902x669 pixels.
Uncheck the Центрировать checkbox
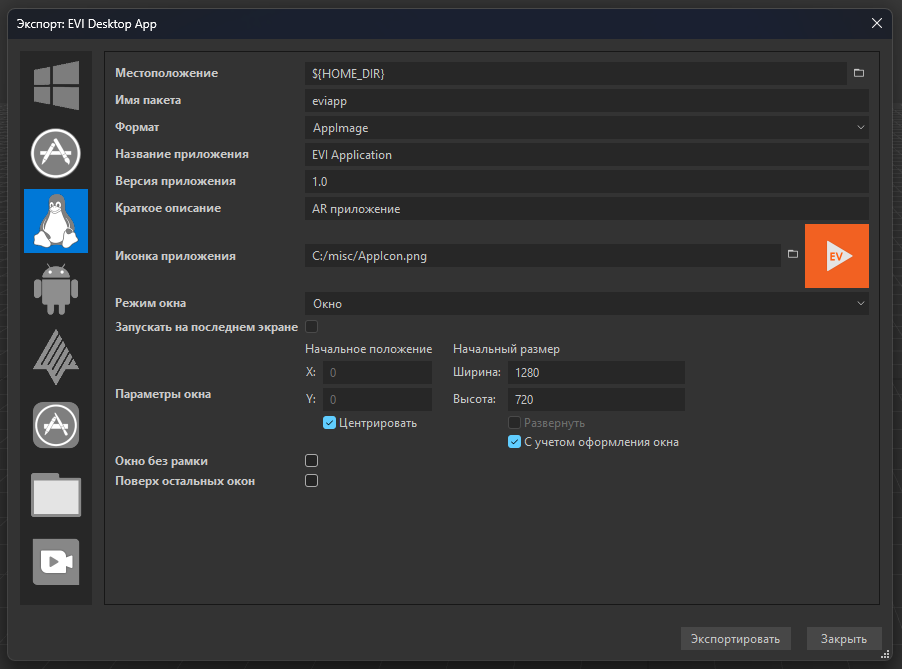(329, 423)
